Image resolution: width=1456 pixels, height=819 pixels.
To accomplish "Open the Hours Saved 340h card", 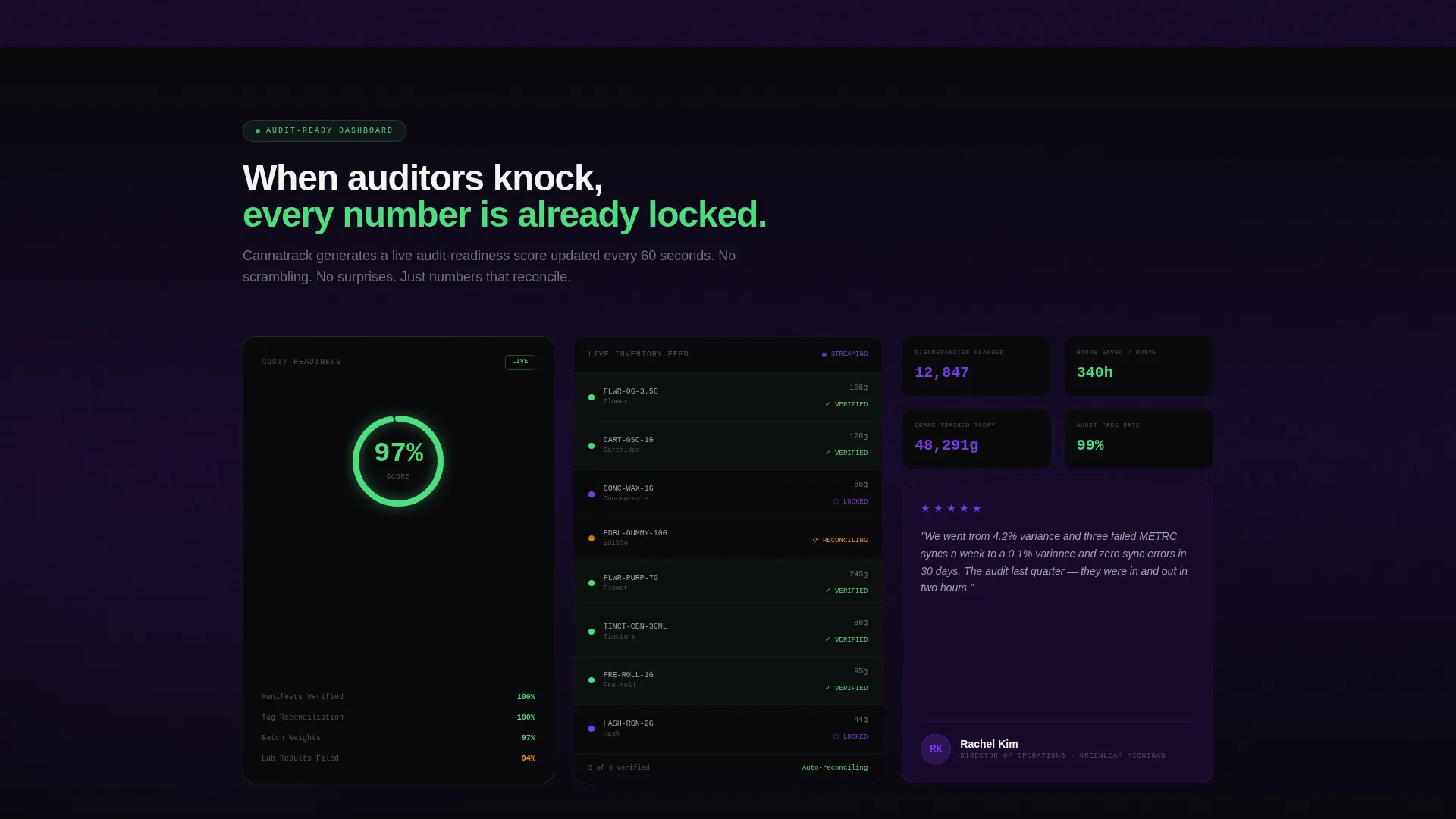I will (1138, 366).
